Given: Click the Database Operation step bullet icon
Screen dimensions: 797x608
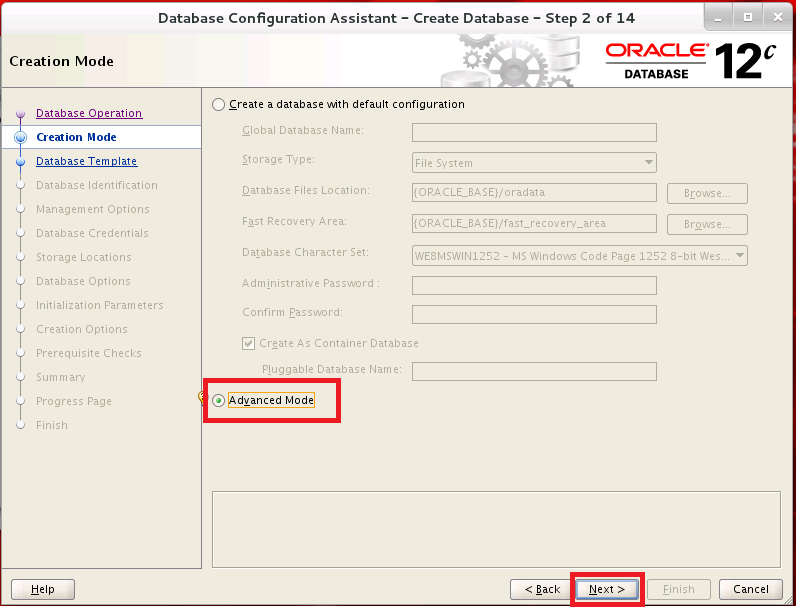Looking at the screenshot, I should [x=20, y=114].
